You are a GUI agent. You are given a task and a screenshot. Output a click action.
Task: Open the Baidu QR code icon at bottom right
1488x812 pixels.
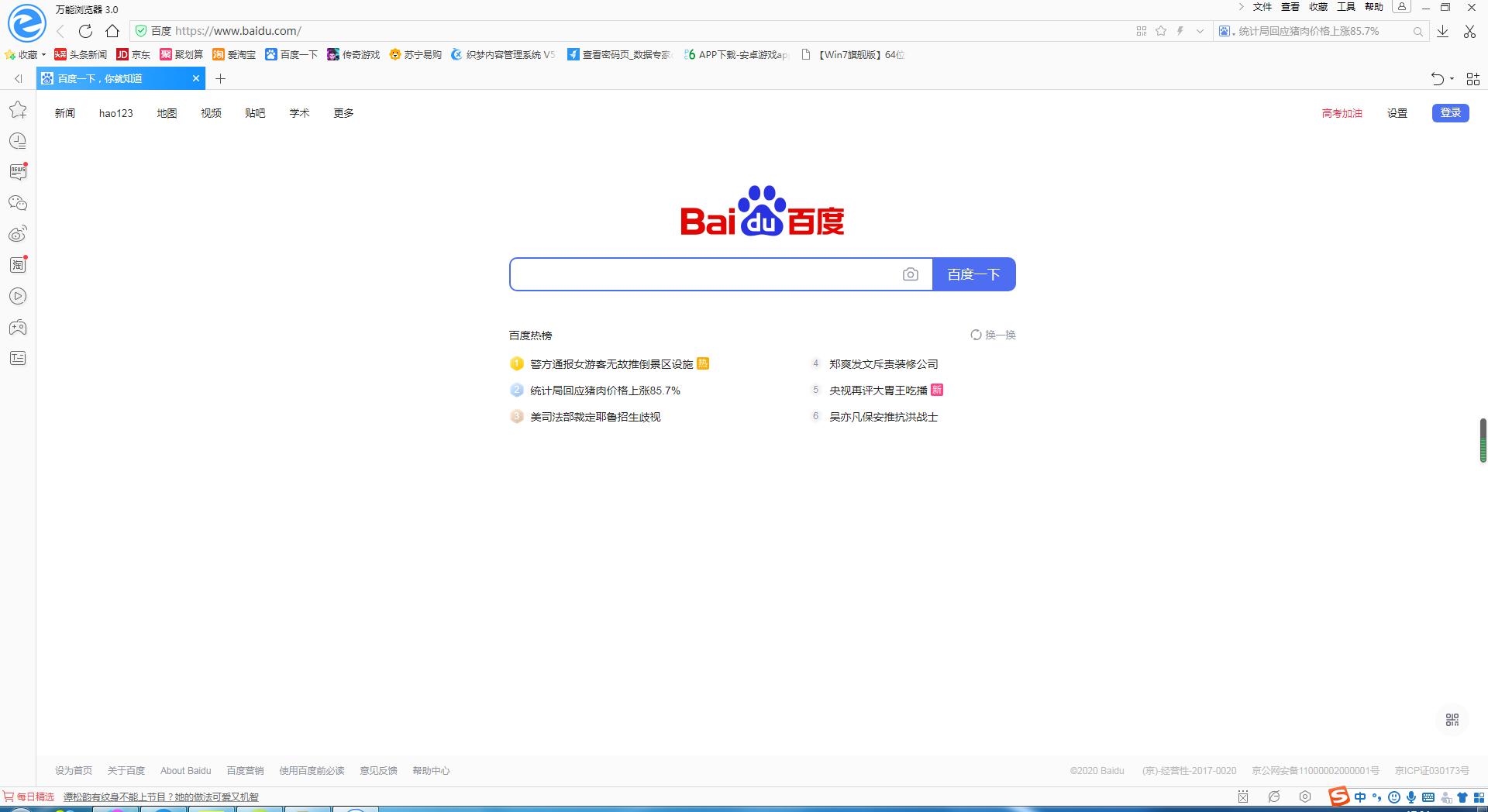[x=1452, y=720]
